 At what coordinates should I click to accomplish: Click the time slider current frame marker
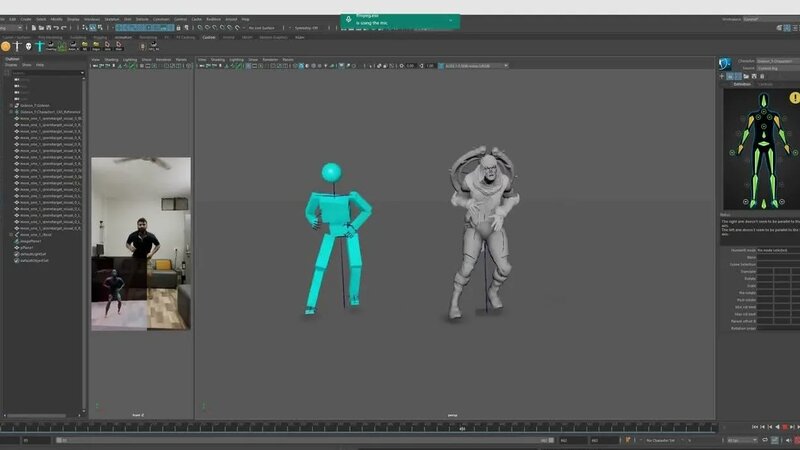(462, 428)
